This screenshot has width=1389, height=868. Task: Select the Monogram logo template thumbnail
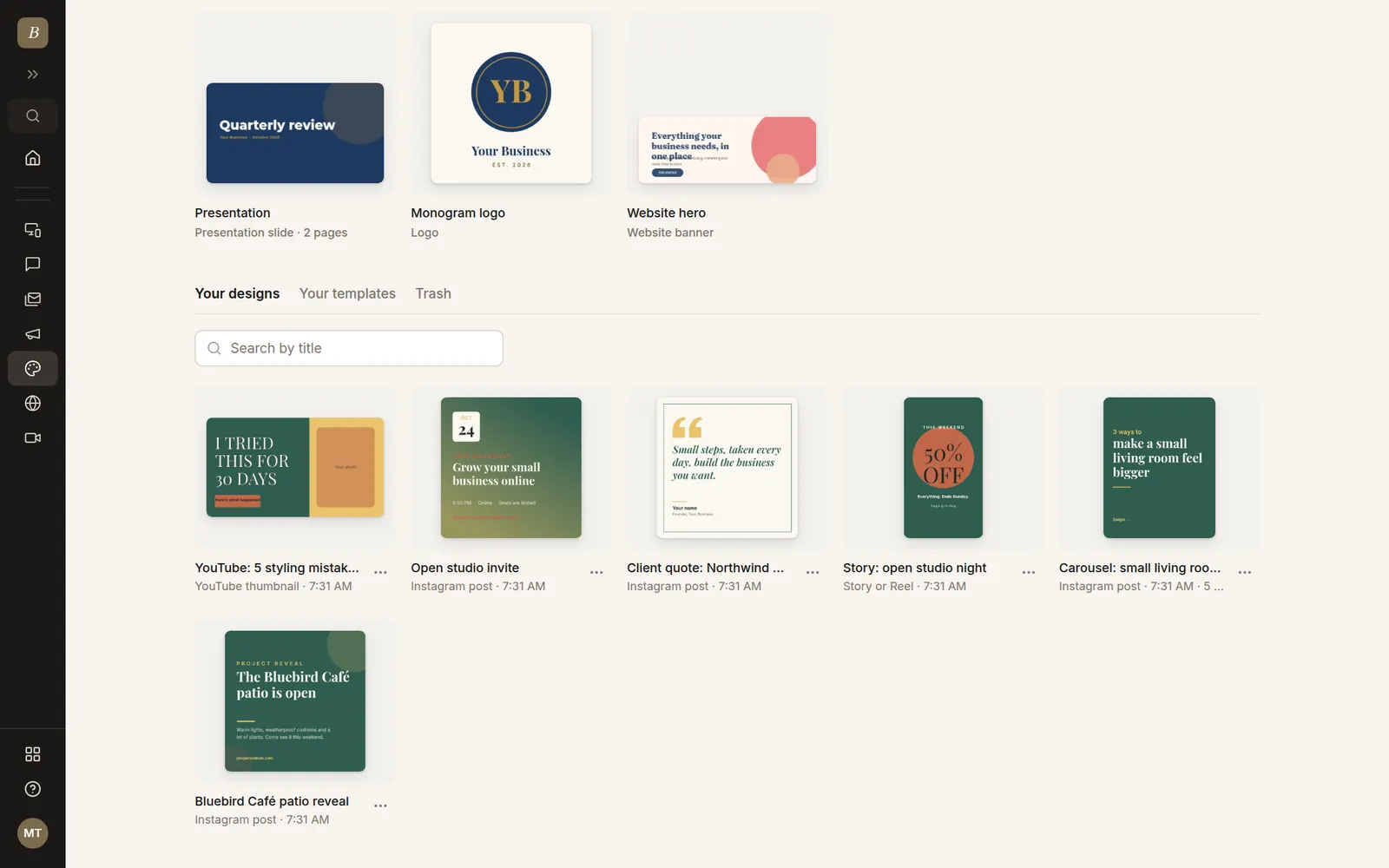tap(511, 103)
